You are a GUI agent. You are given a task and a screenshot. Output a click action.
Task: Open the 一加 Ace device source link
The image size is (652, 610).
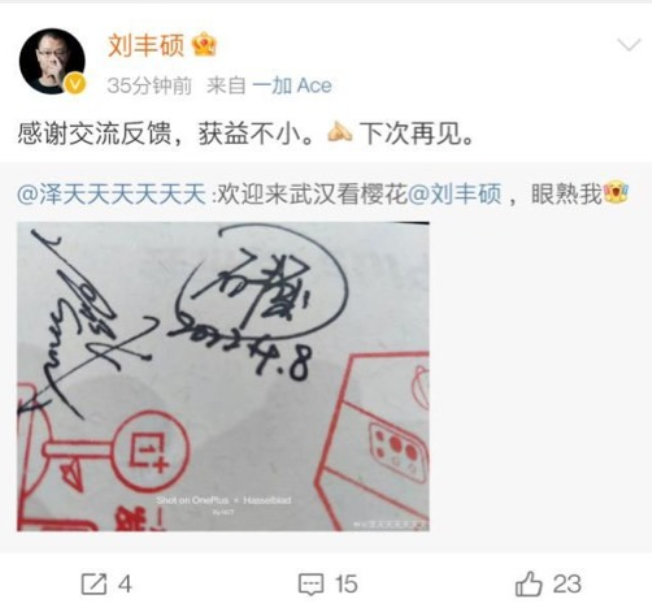292,86
